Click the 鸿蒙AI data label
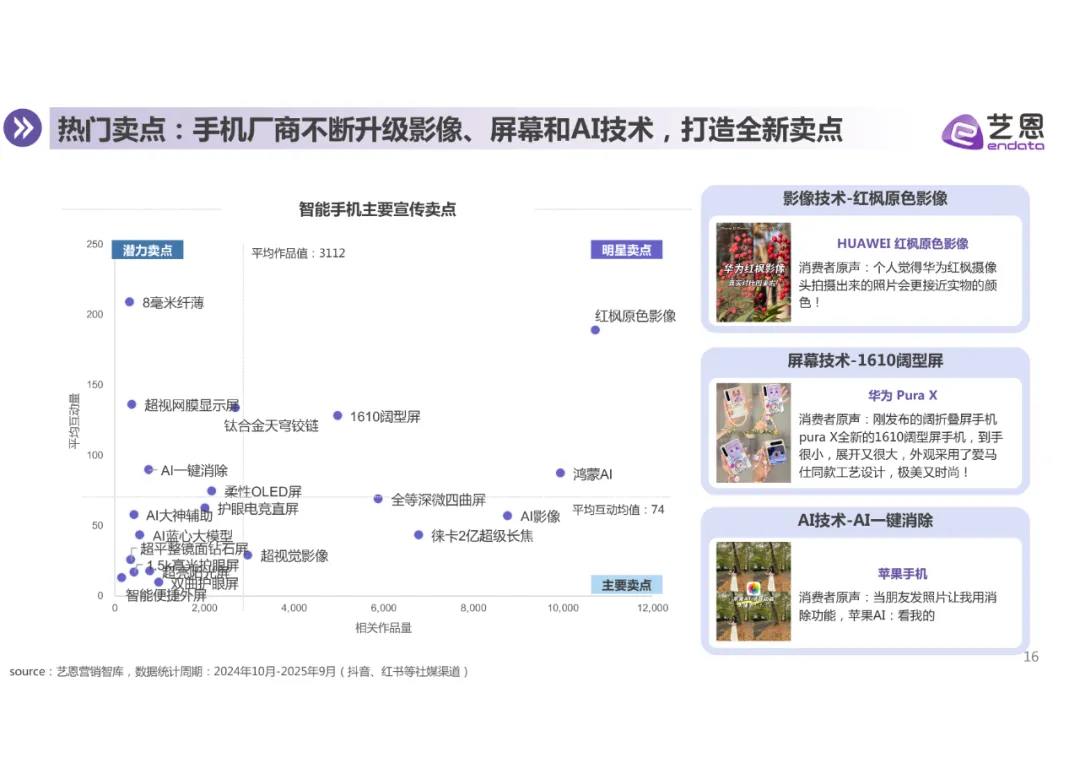1080x763 pixels. (592, 474)
